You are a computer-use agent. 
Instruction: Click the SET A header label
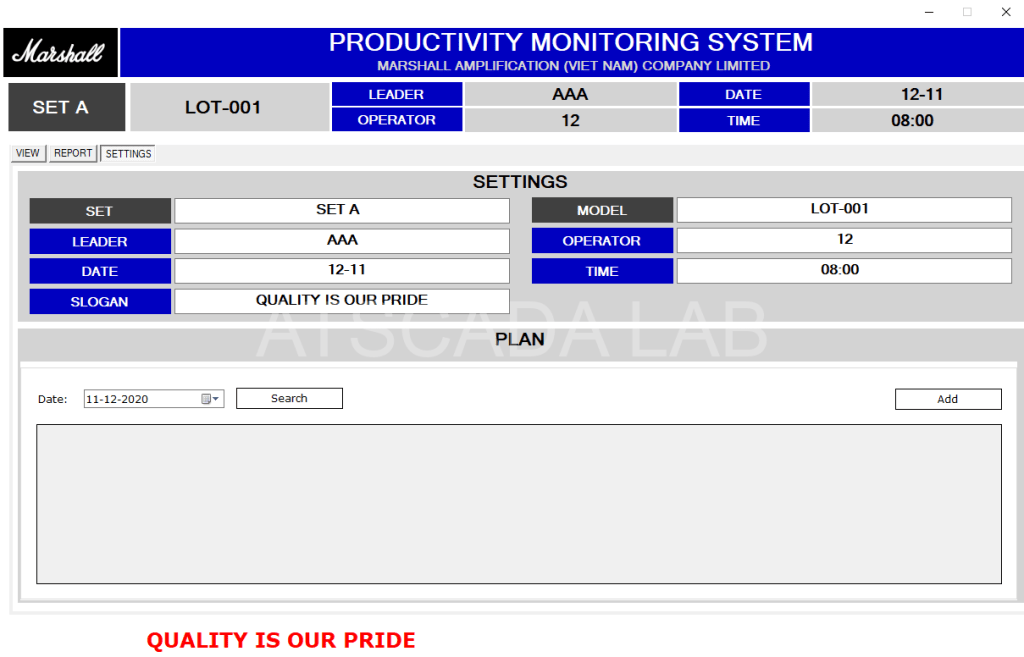tap(67, 107)
